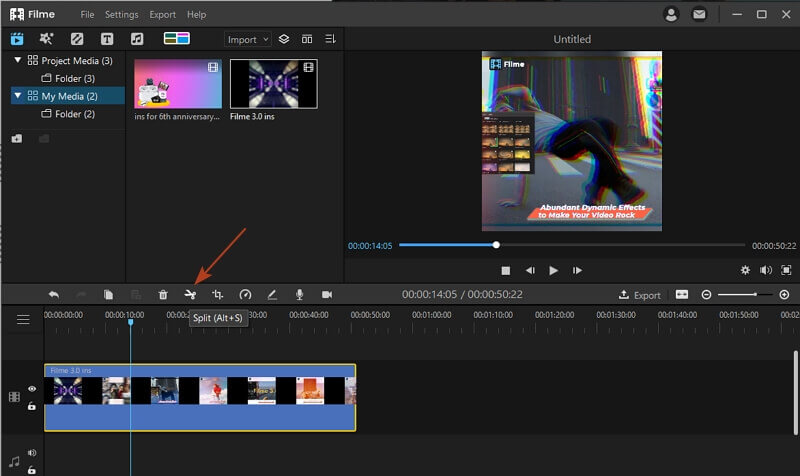Select Folder (2) under My Media

pyautogui.click(x=68, y=114)
